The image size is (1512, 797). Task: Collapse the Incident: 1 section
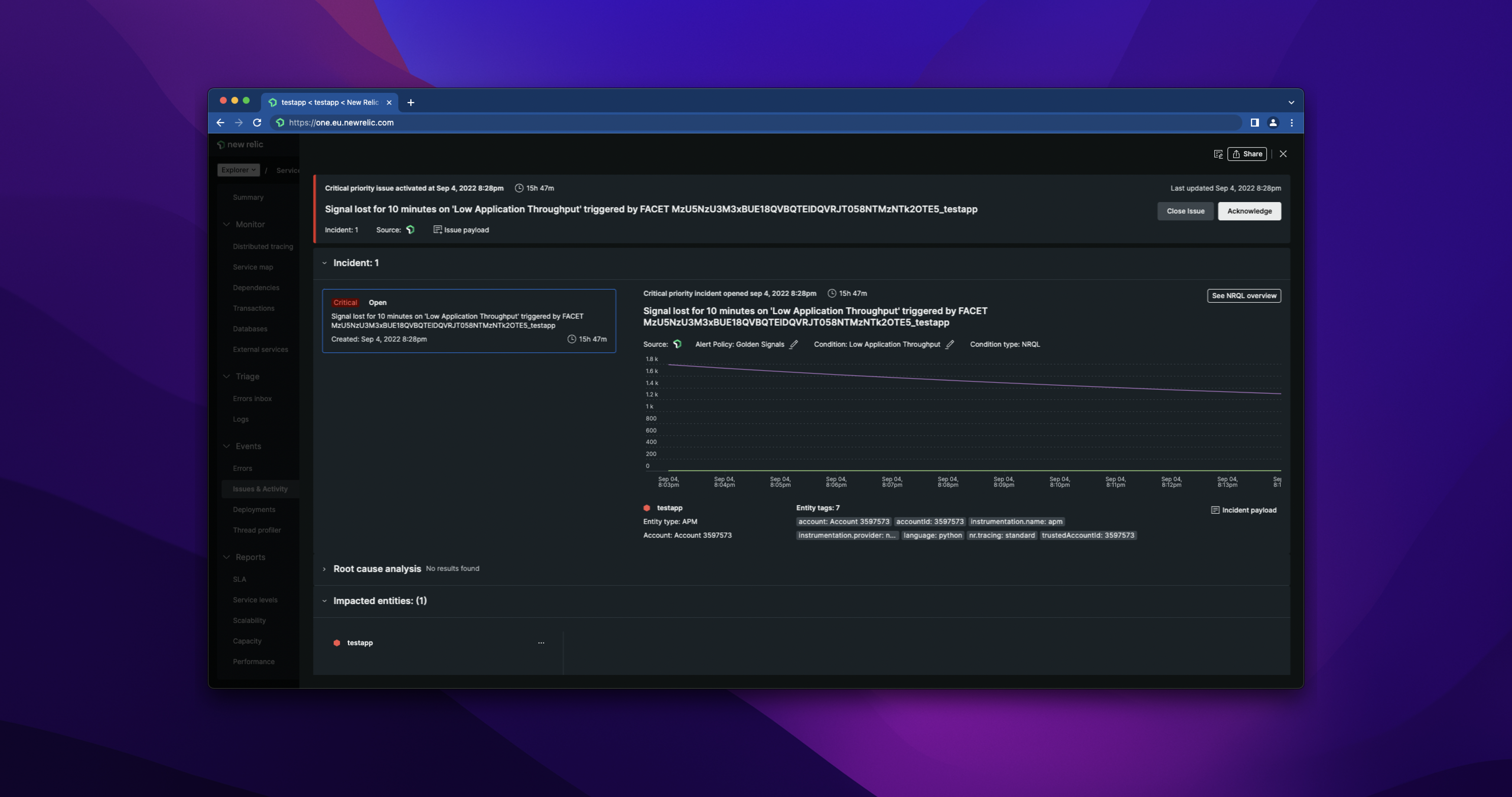[x=324, y=263]
